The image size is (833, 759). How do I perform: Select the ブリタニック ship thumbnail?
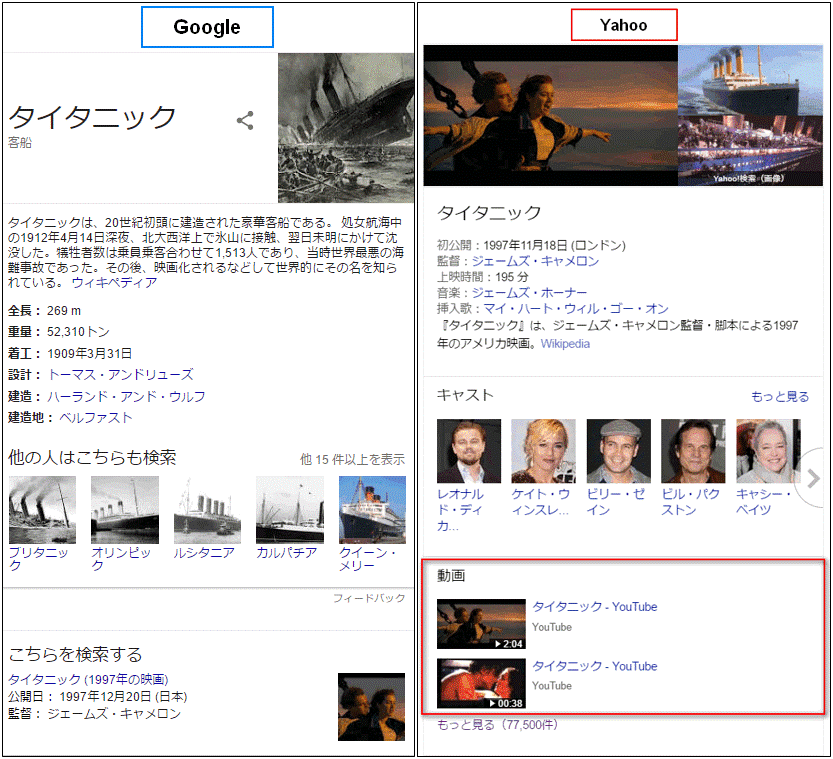coord(42,510)
